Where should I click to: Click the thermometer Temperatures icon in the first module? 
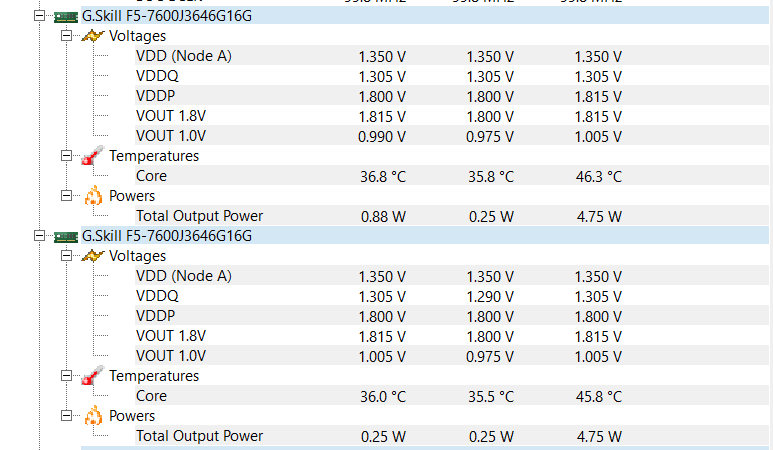click(93, 155)
